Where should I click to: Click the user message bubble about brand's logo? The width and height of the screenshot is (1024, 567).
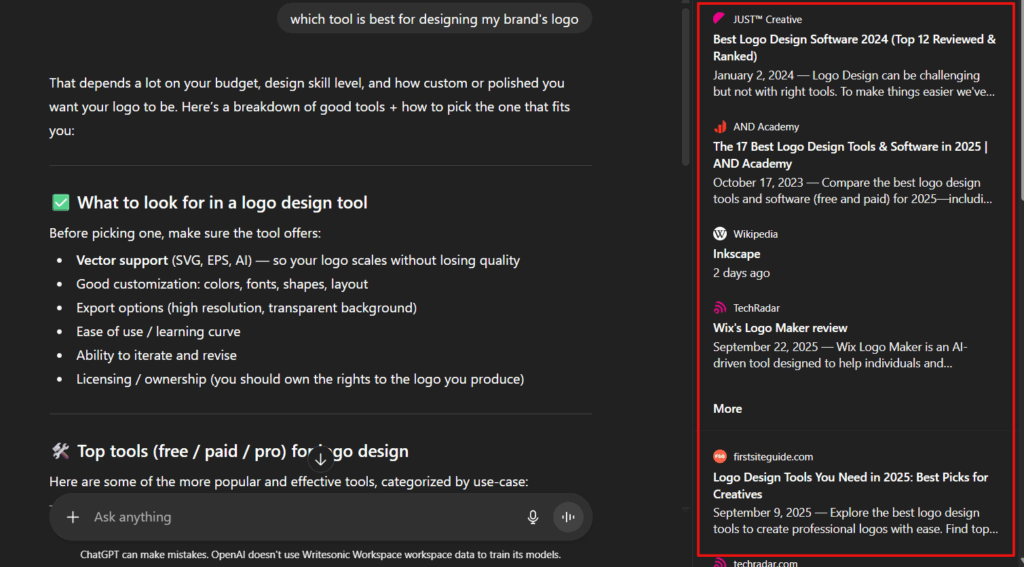point(434,19)
